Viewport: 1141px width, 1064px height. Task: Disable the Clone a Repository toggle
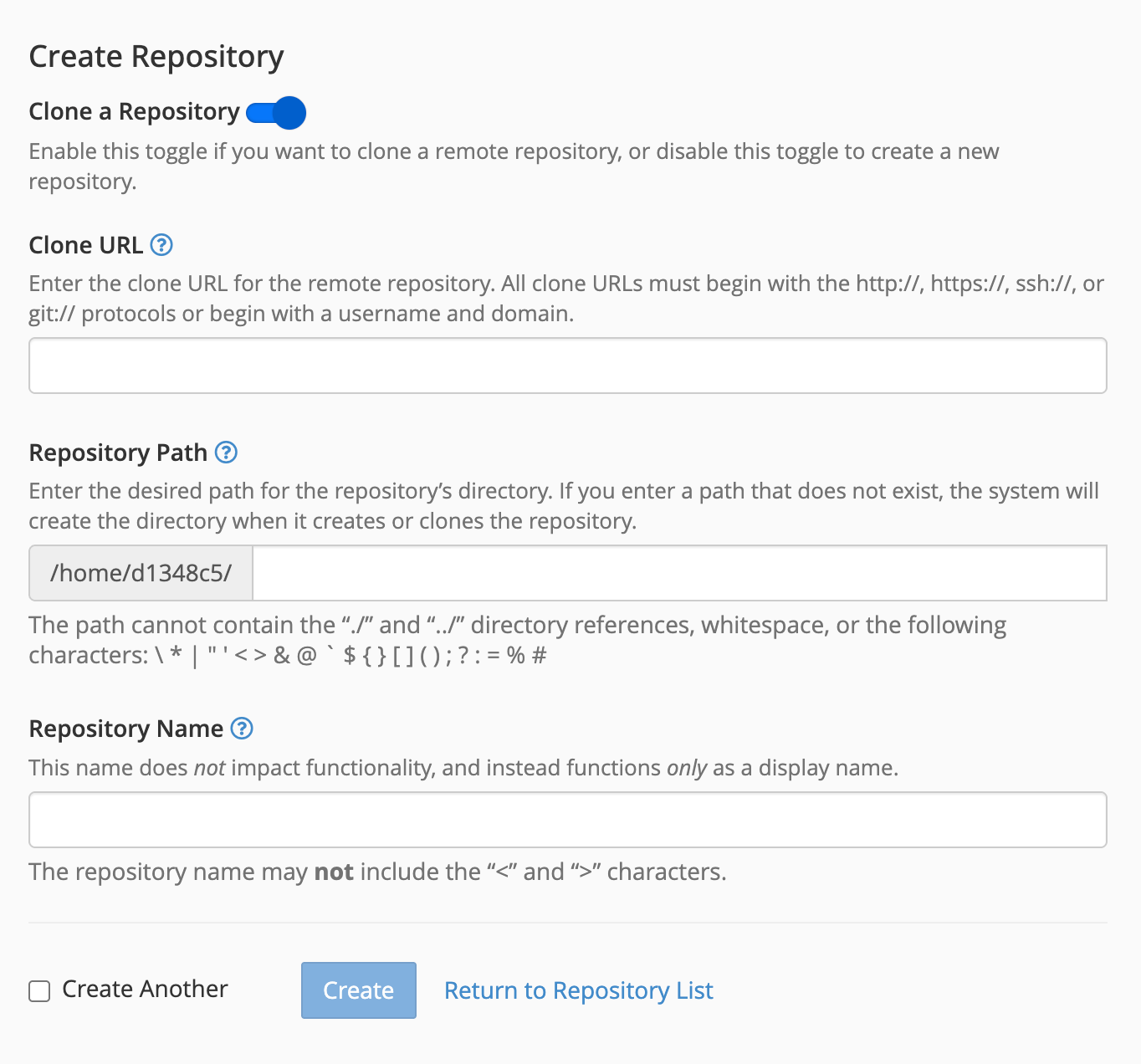pyautogui.click(x=277, y=113)
